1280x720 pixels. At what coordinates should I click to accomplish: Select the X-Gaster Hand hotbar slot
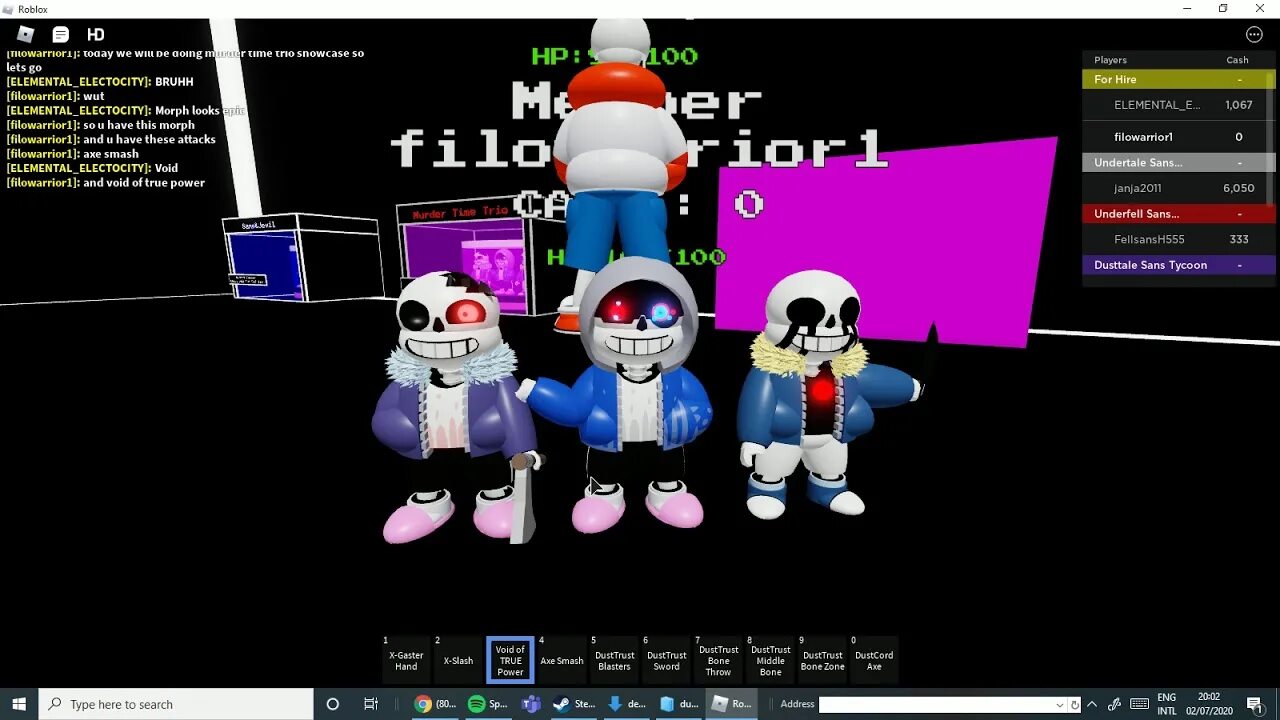[x=406, y=660]
